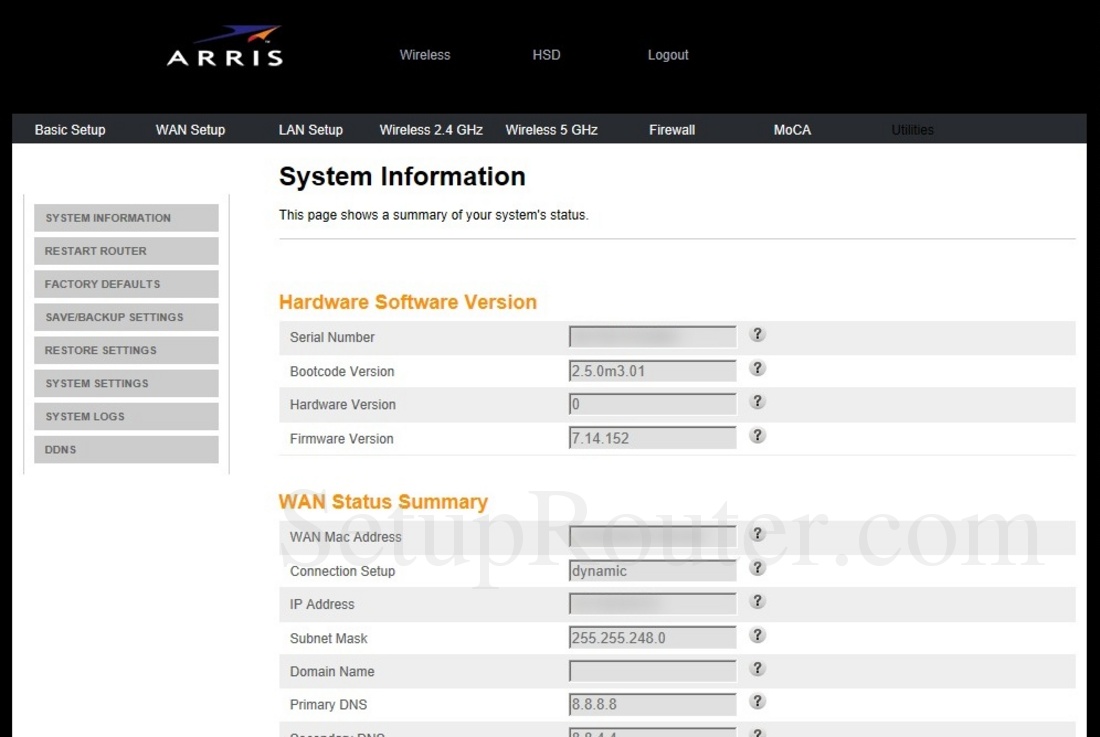Open help for Firmware Version
Image resolution: width=1100 pixels, height=737 pixels.
coord(757,434)
